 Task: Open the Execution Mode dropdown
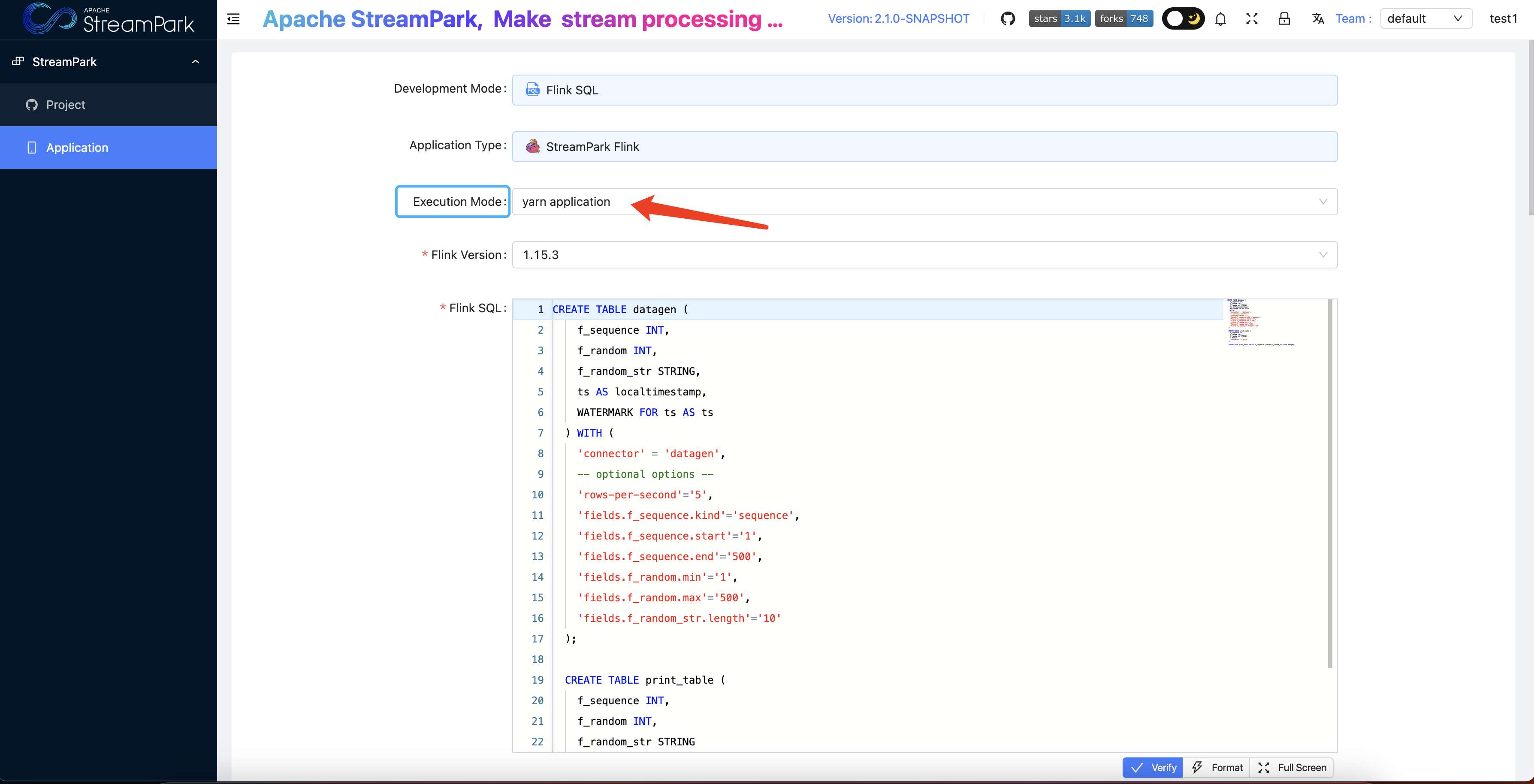[x=924, y=202]
